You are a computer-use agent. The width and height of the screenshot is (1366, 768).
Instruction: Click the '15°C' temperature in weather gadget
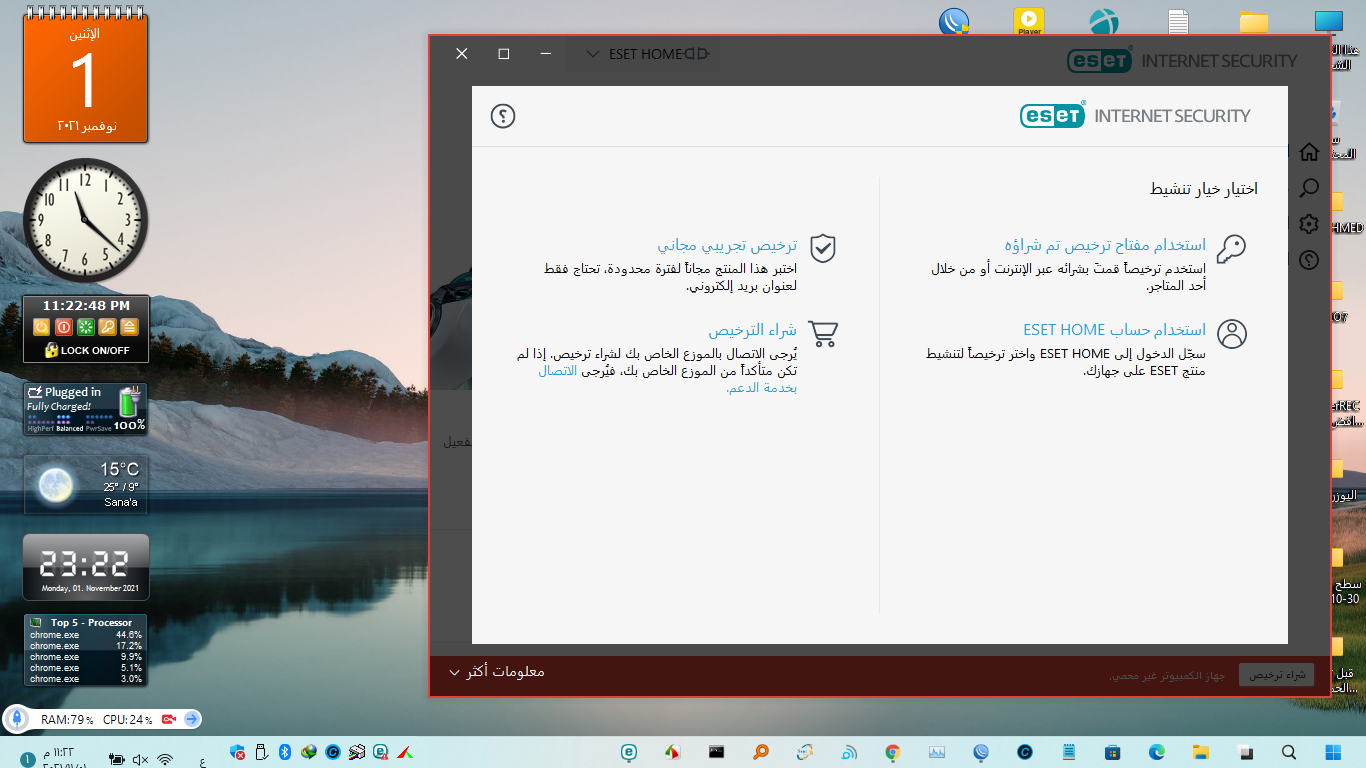pyautogui.click(x=119, y=469)
